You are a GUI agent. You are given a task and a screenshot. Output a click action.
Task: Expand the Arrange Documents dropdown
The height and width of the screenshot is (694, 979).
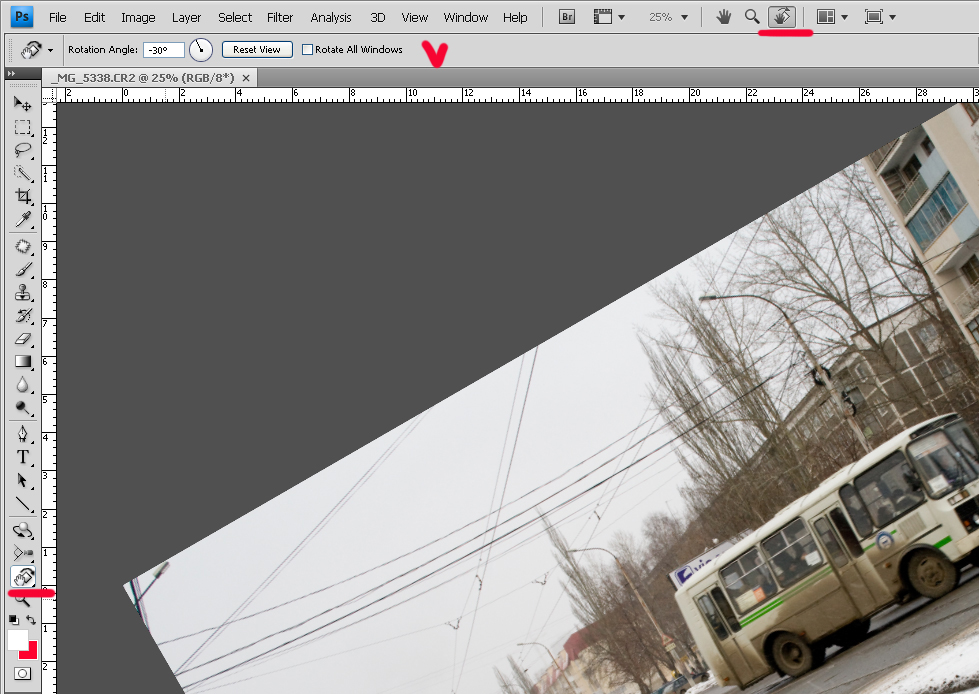click(832, 17)
